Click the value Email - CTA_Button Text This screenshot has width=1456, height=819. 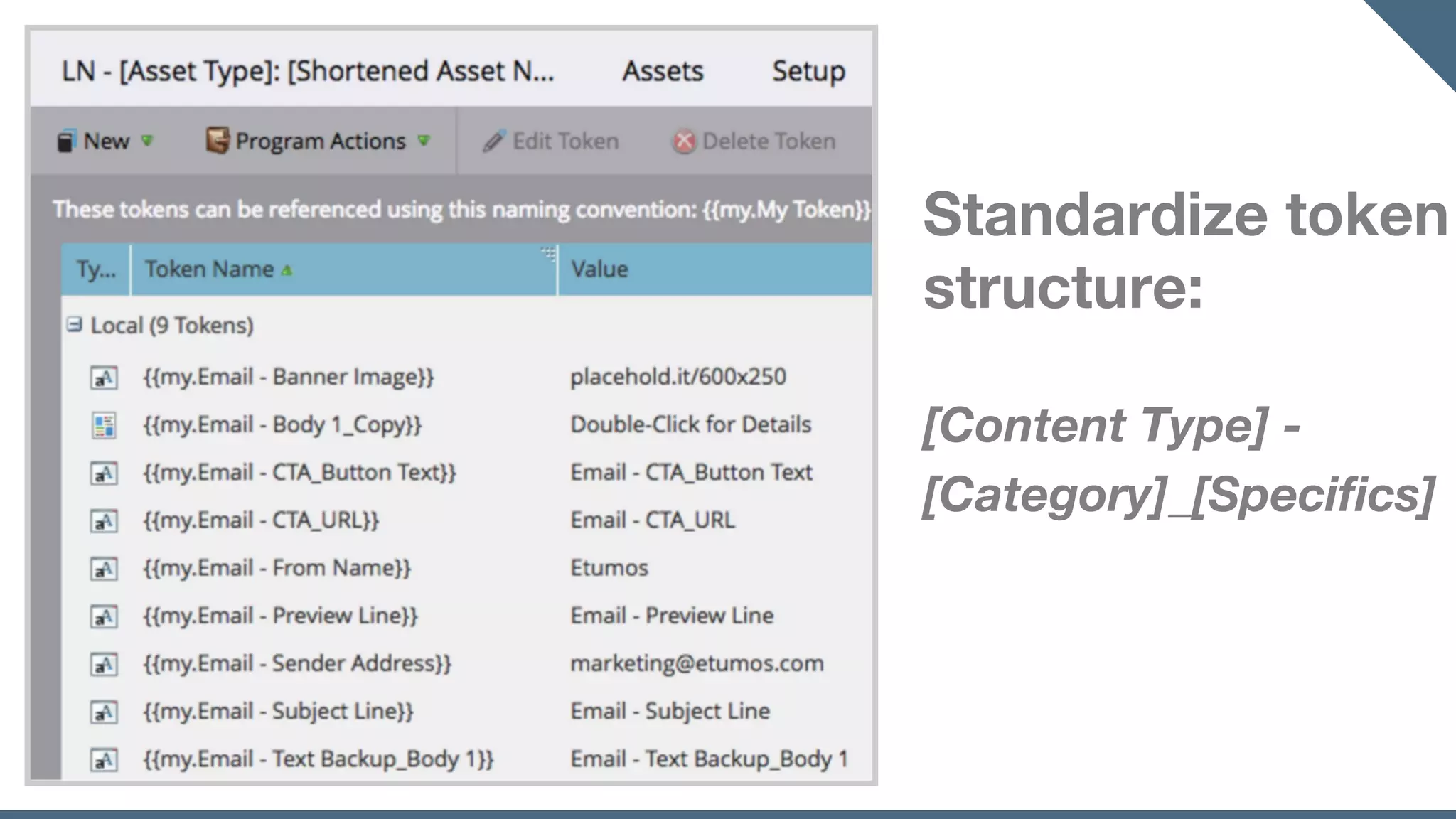(x=692, y=473)
